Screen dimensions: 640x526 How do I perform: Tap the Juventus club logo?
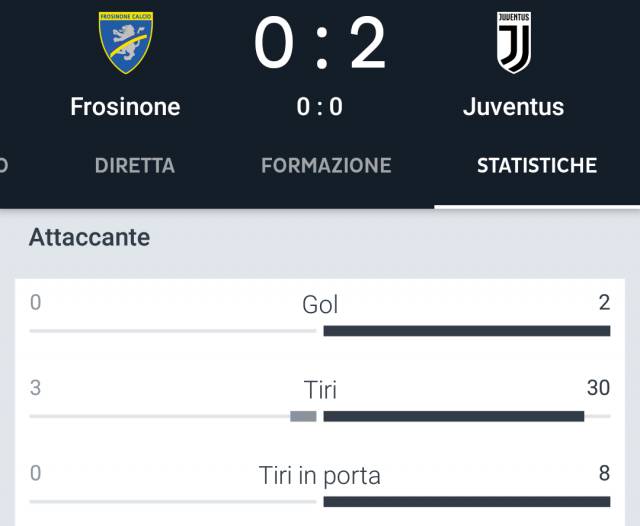click(x=514, y=42)
